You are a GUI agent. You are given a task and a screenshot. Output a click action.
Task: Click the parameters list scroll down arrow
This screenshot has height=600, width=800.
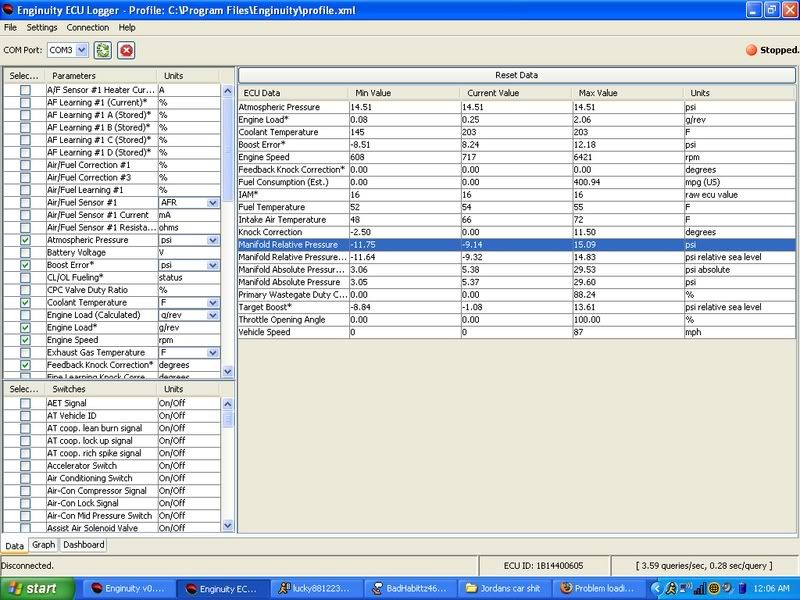point(228,371)
